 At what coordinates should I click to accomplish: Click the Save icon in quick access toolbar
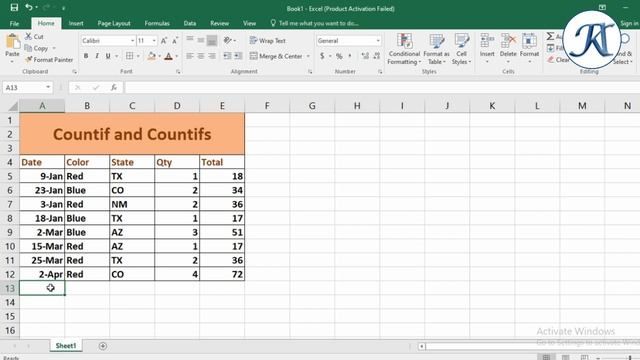pos(14,7)
